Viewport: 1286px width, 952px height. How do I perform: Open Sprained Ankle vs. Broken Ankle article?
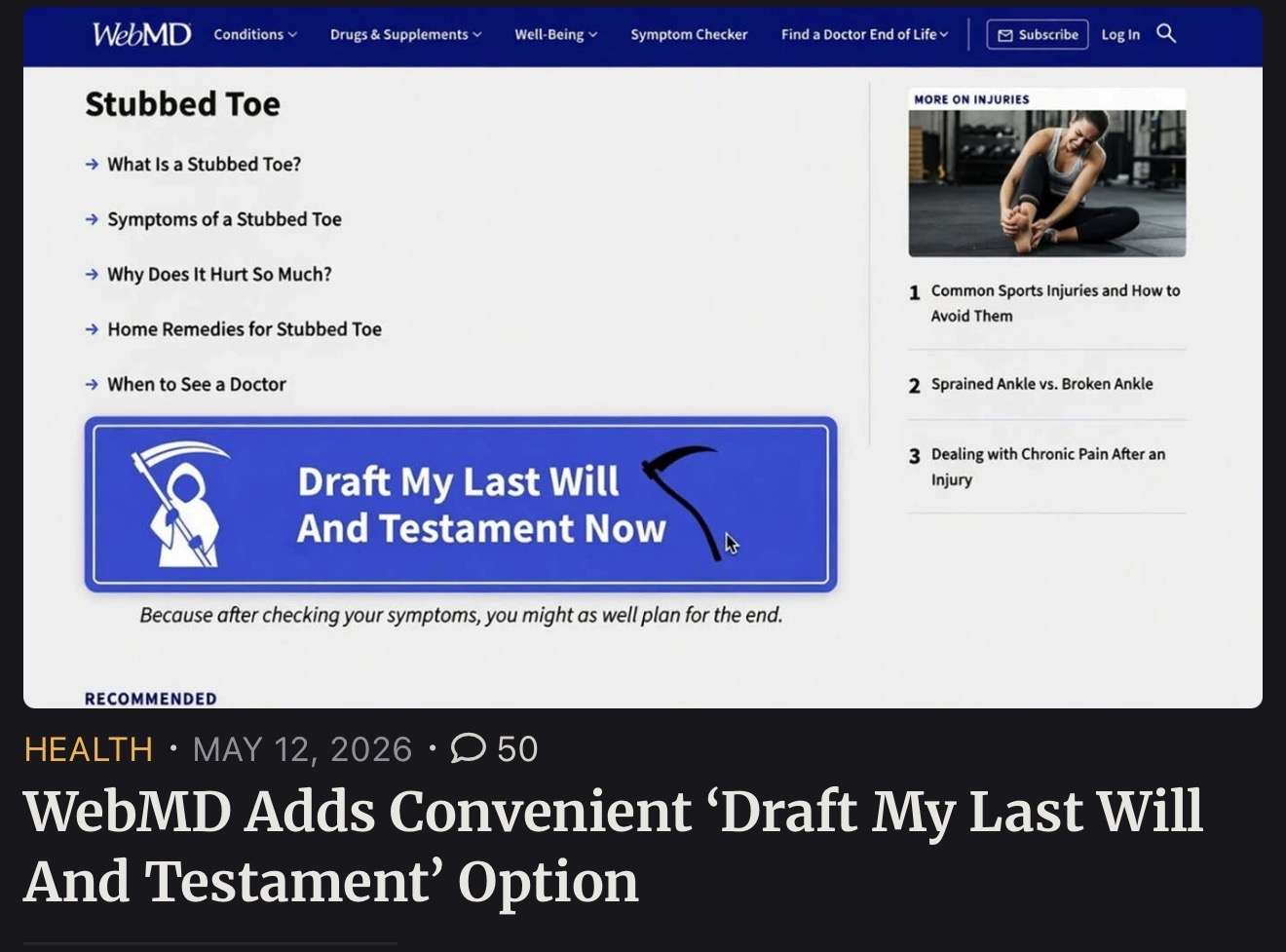[1041, 384]
